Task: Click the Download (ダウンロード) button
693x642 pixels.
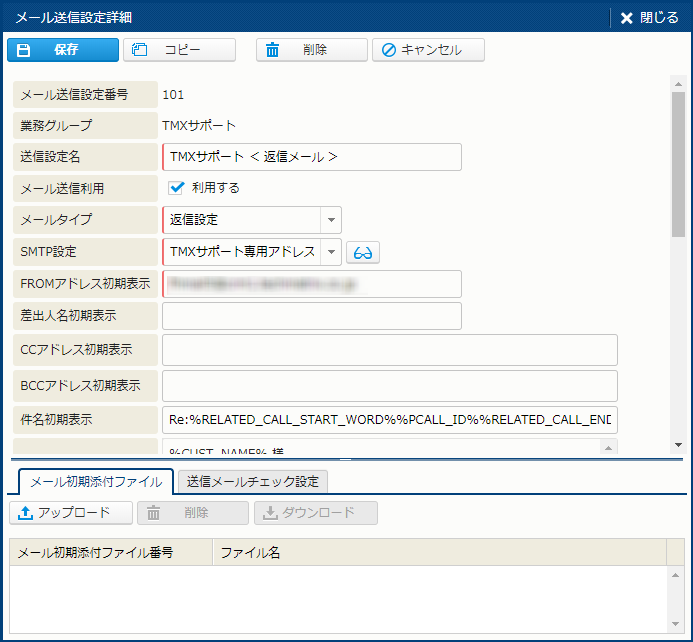Action: click(316, 513)
